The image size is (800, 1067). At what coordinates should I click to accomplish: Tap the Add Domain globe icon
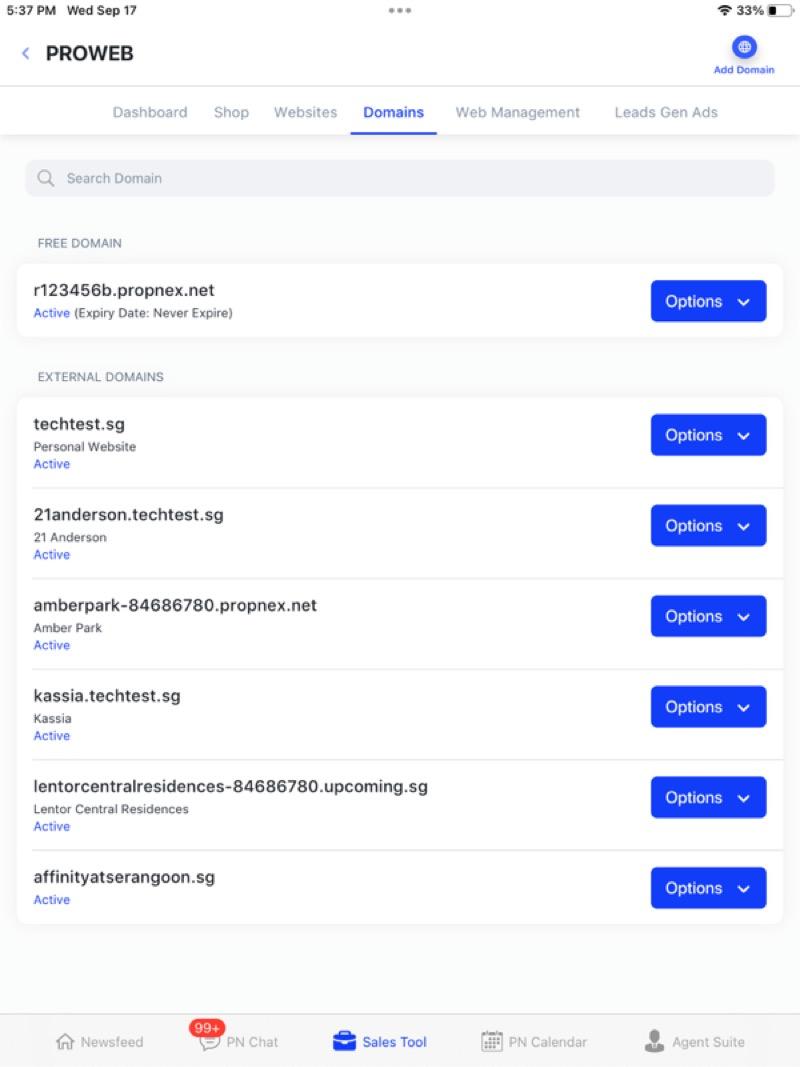(744, 47)
